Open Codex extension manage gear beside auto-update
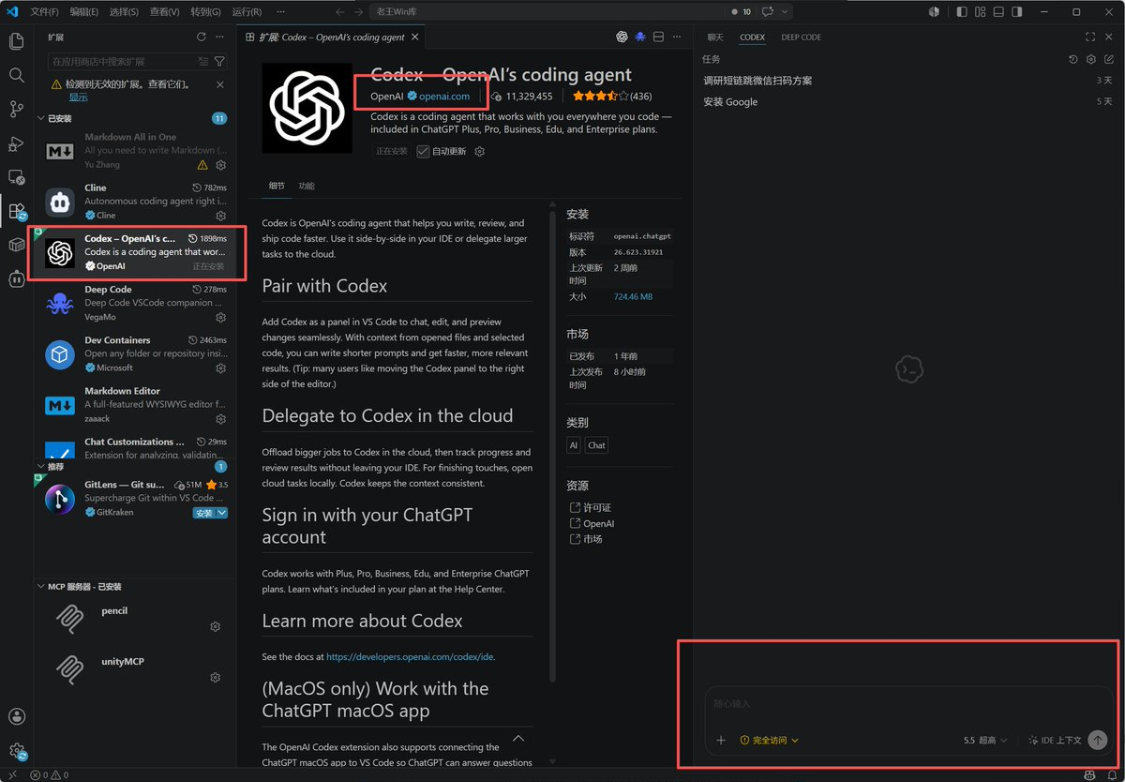Image resolution: width=1125 pixels, height=782 pixels. 480,151
